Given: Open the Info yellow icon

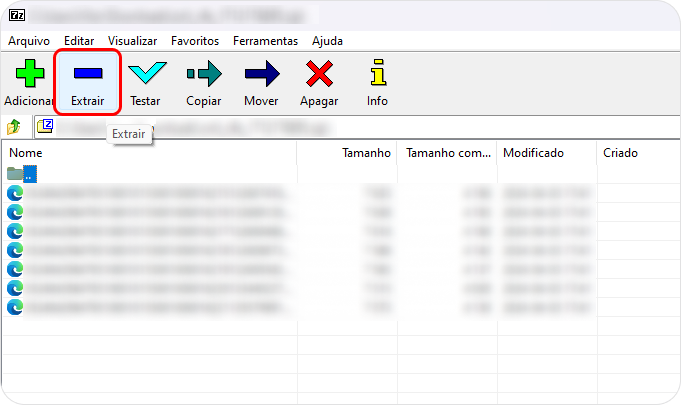Looking at the screenshot, I should point(378,72).
